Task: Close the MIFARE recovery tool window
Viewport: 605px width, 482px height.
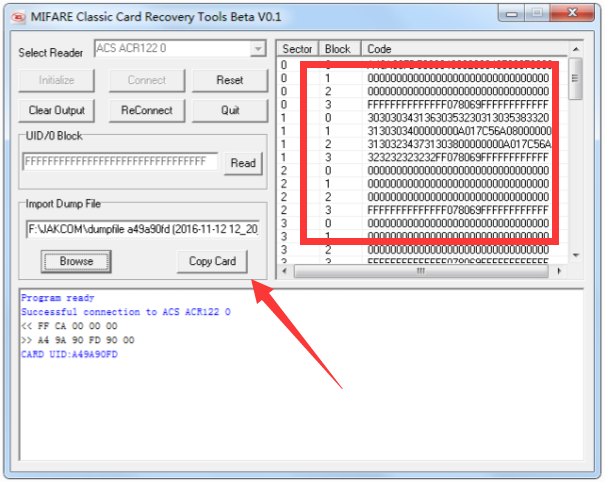Action: point(572,13)
